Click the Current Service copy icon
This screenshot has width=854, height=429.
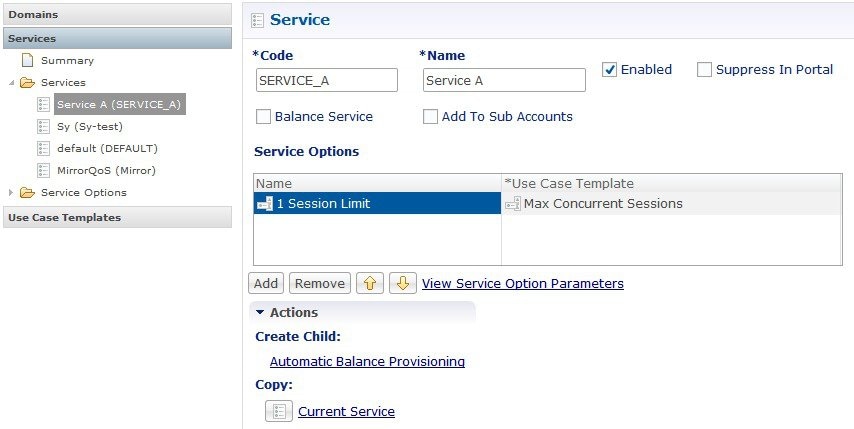tap(279, 411)
